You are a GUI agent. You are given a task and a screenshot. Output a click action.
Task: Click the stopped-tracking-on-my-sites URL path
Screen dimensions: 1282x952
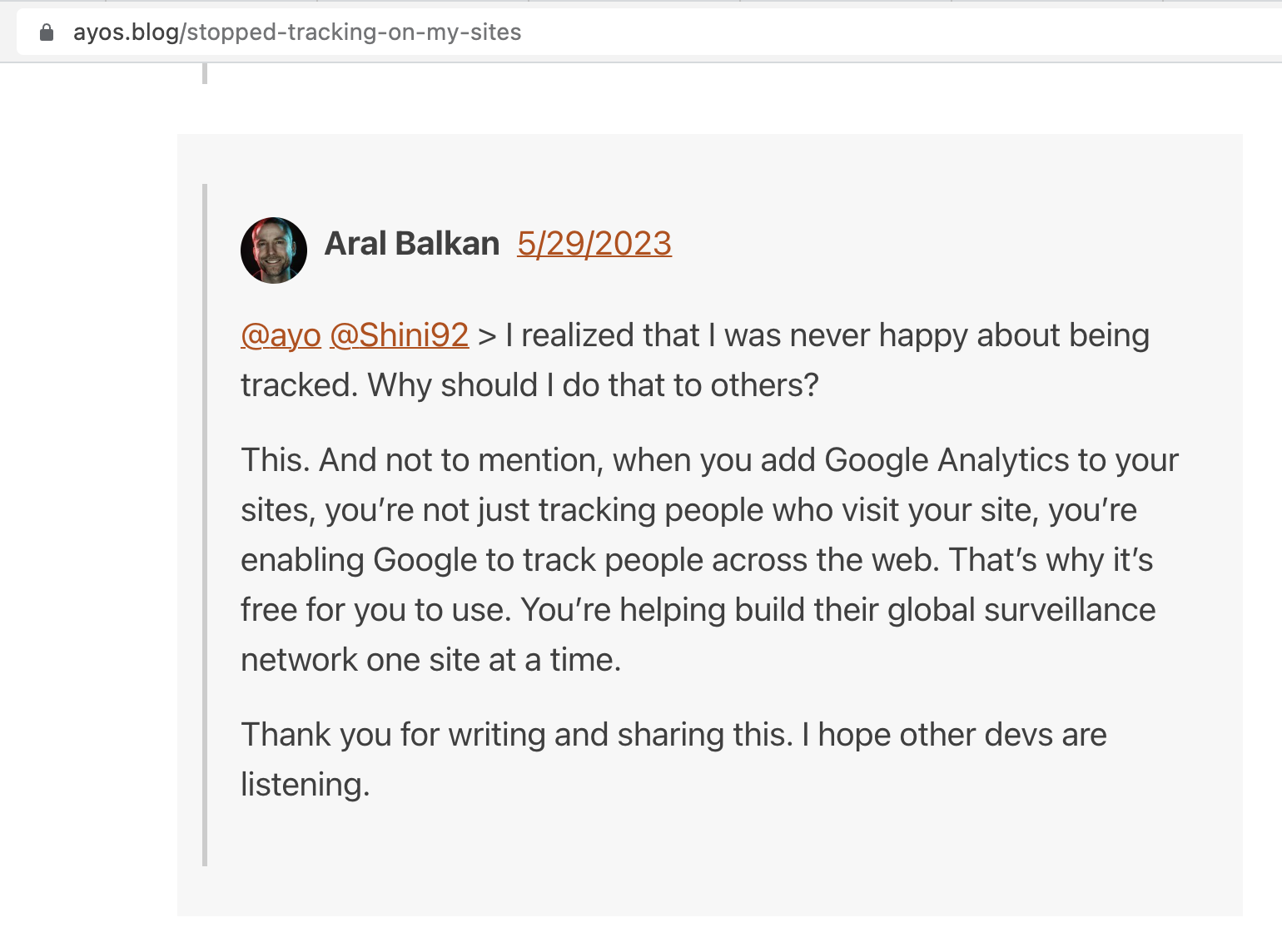pos(355,32)
